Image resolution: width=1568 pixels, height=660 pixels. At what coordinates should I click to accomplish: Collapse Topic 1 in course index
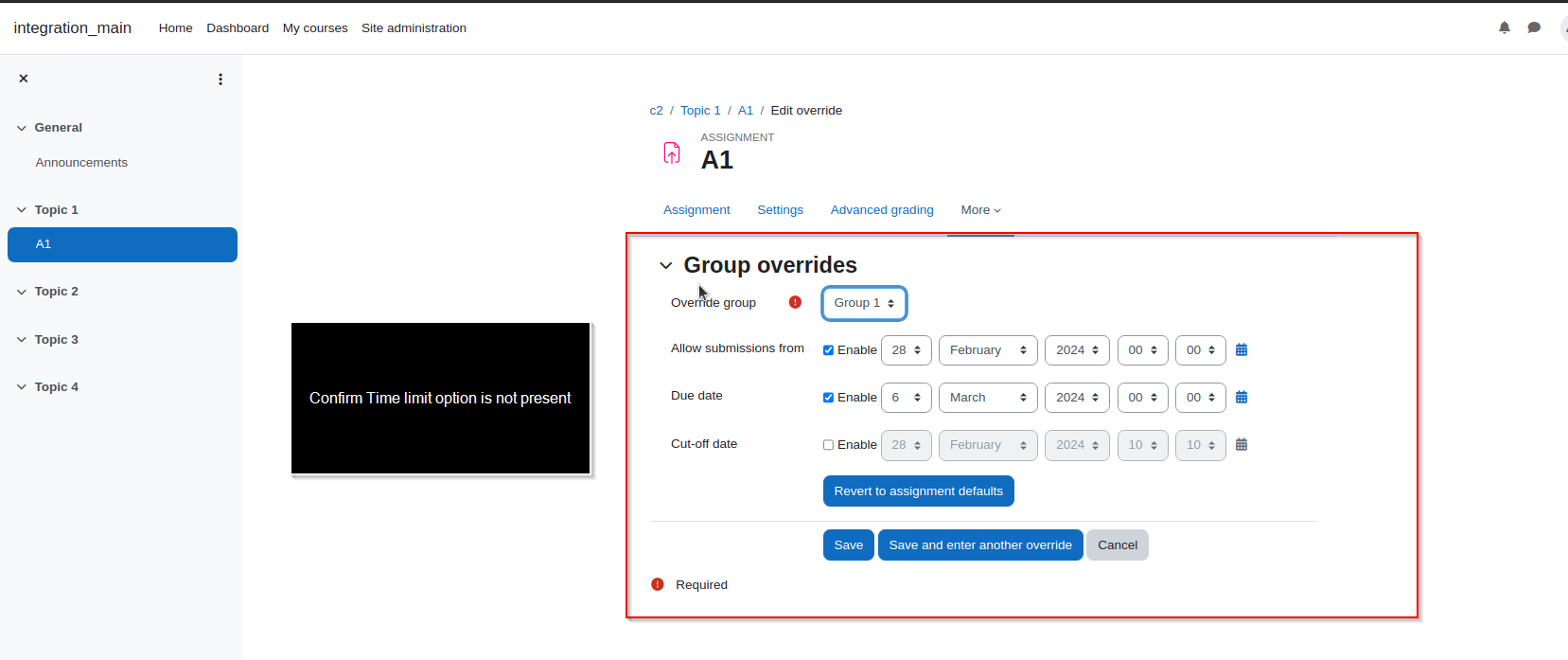21,210
